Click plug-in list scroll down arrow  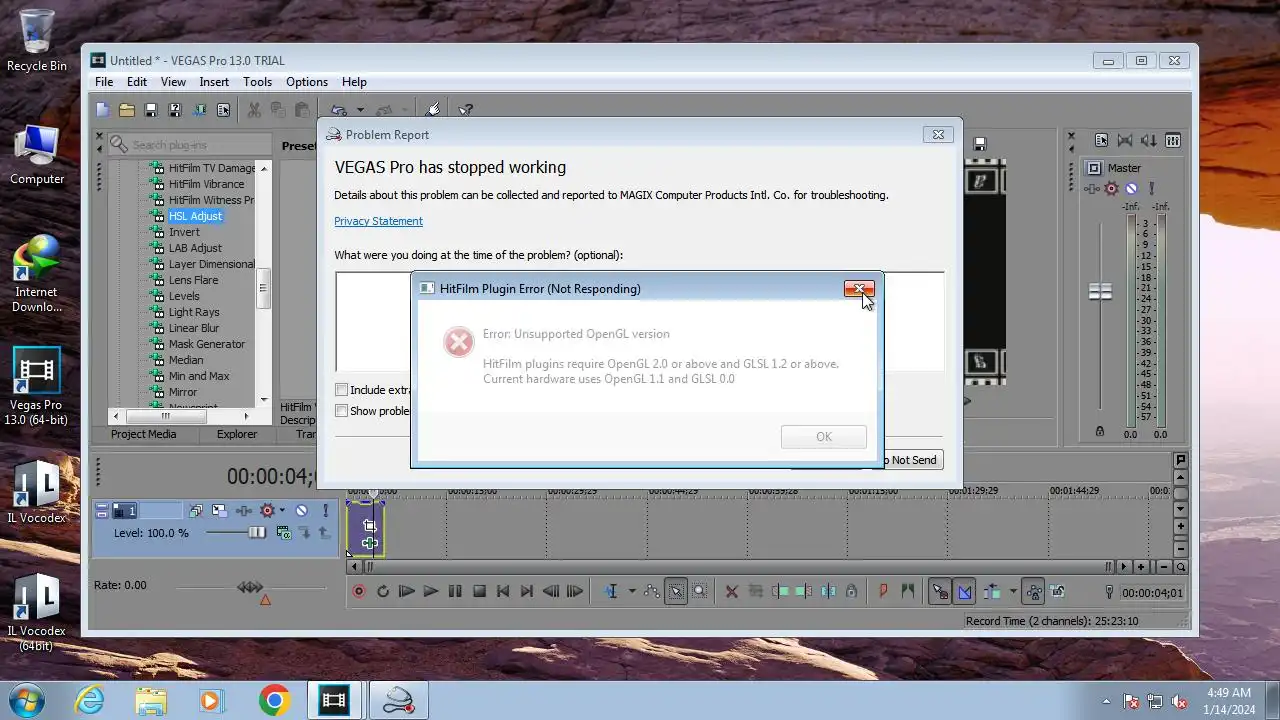pos(264,400)
